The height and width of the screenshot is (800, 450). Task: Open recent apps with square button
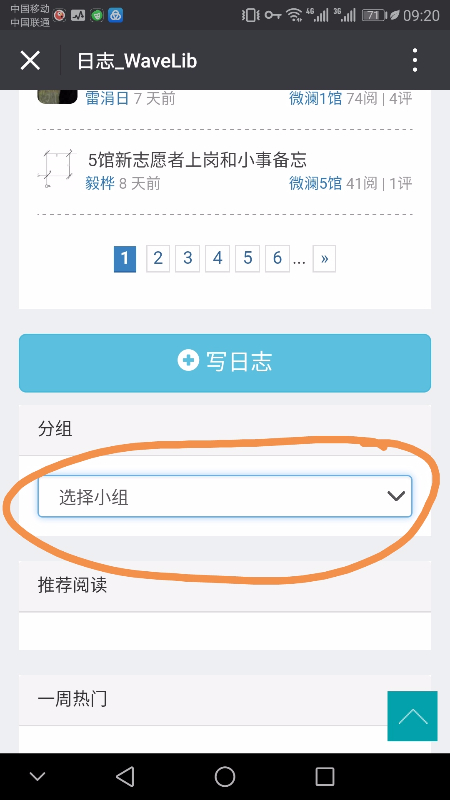[x=325, y=777]
